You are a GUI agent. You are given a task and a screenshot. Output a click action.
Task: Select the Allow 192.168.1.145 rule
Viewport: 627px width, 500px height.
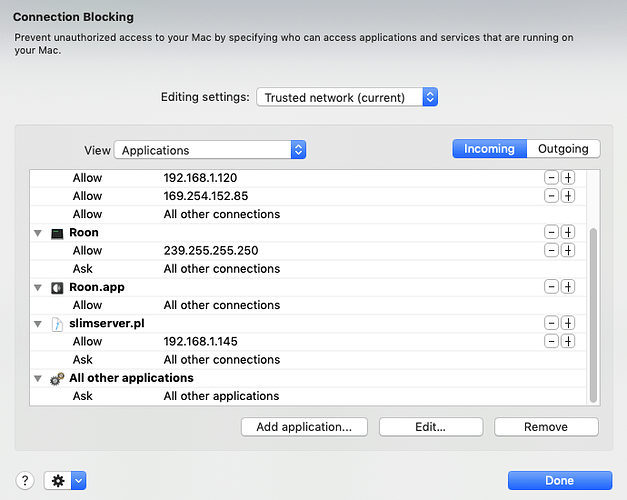tap(308, 341)
